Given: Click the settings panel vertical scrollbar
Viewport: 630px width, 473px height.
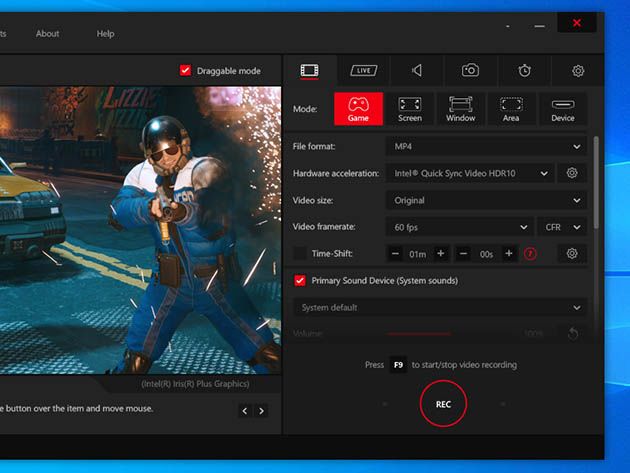Looking at the screenshot, I should (596, 183).
